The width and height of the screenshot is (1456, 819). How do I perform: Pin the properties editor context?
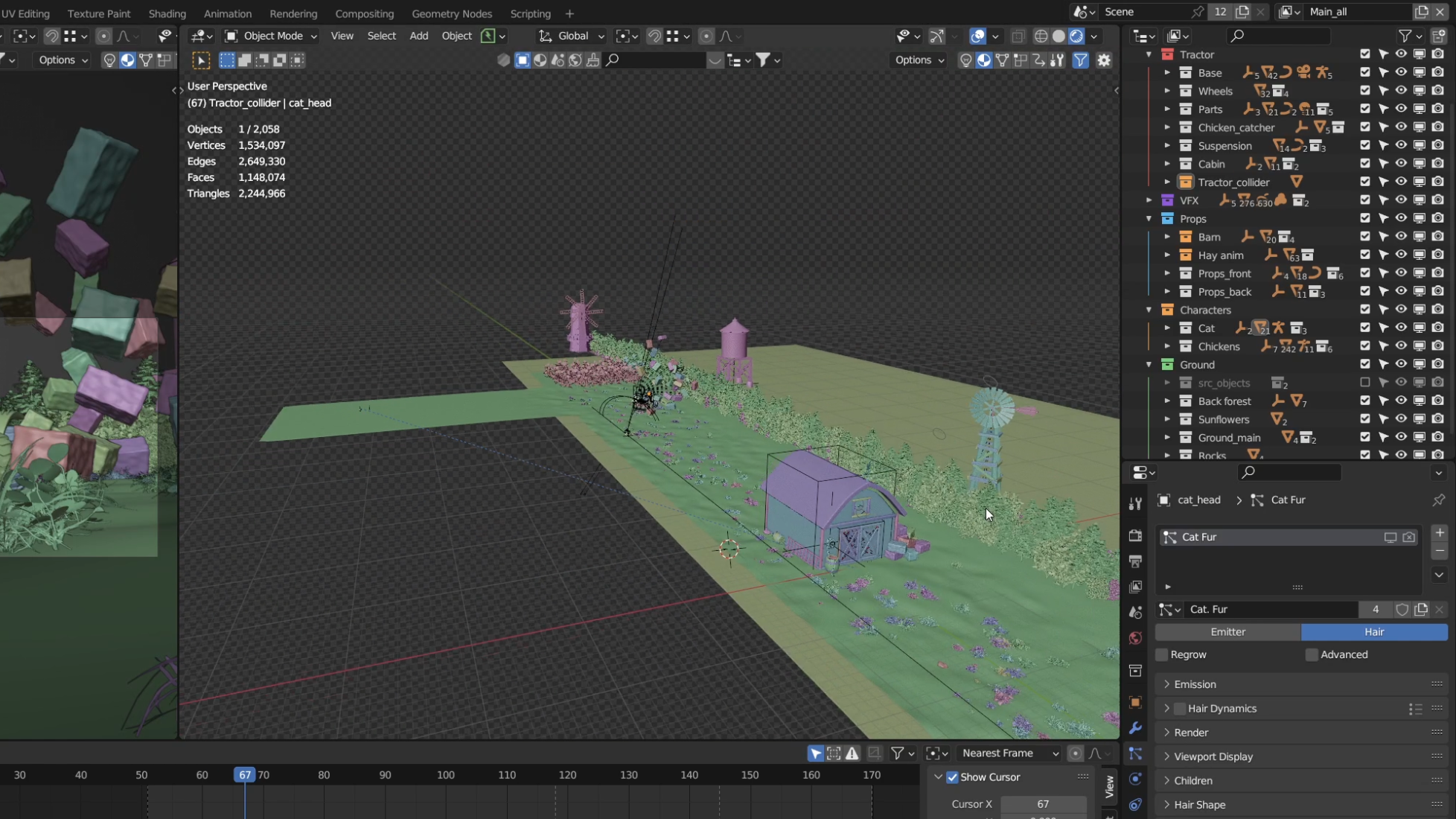pos(1438,500)
